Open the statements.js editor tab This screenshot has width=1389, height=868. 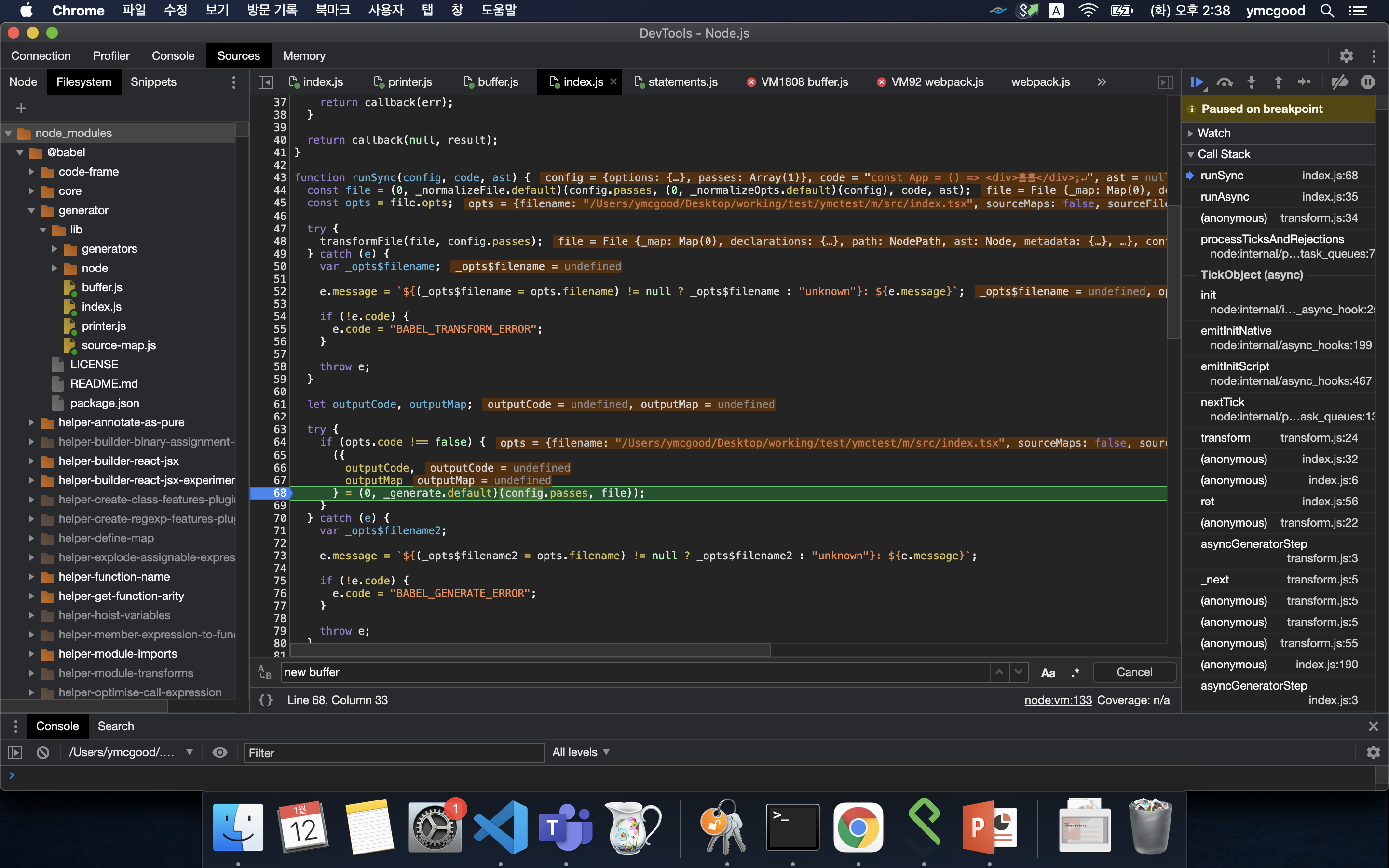click(677, 82)
